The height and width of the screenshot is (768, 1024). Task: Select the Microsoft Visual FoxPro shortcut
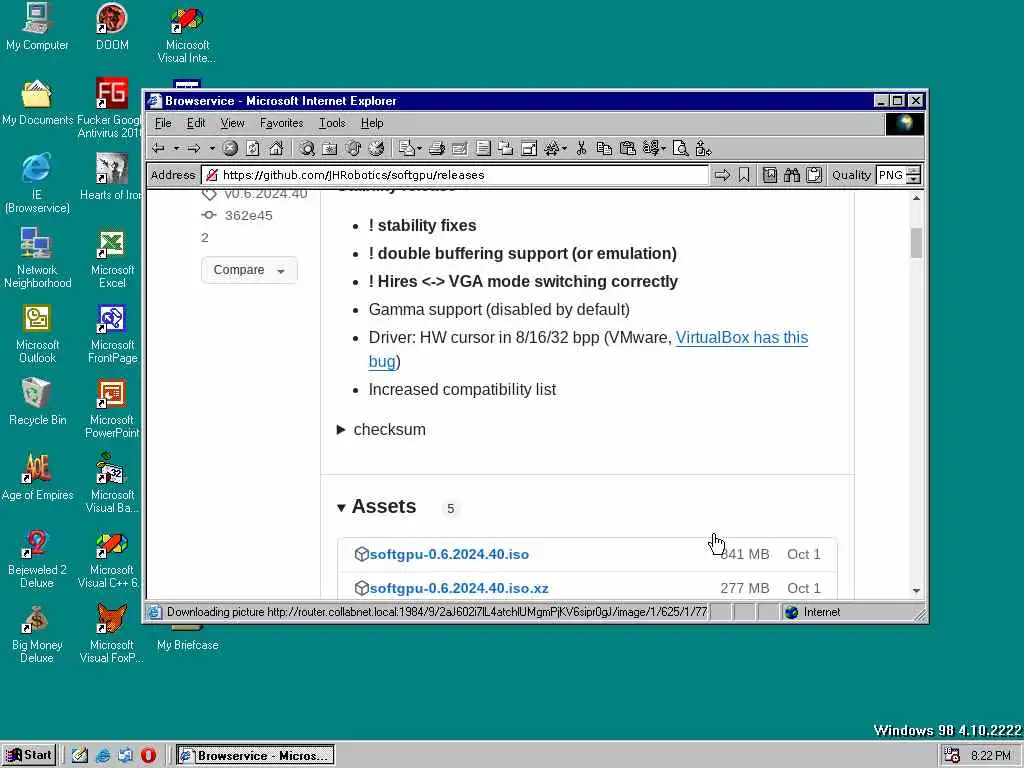tap(112, 634)
